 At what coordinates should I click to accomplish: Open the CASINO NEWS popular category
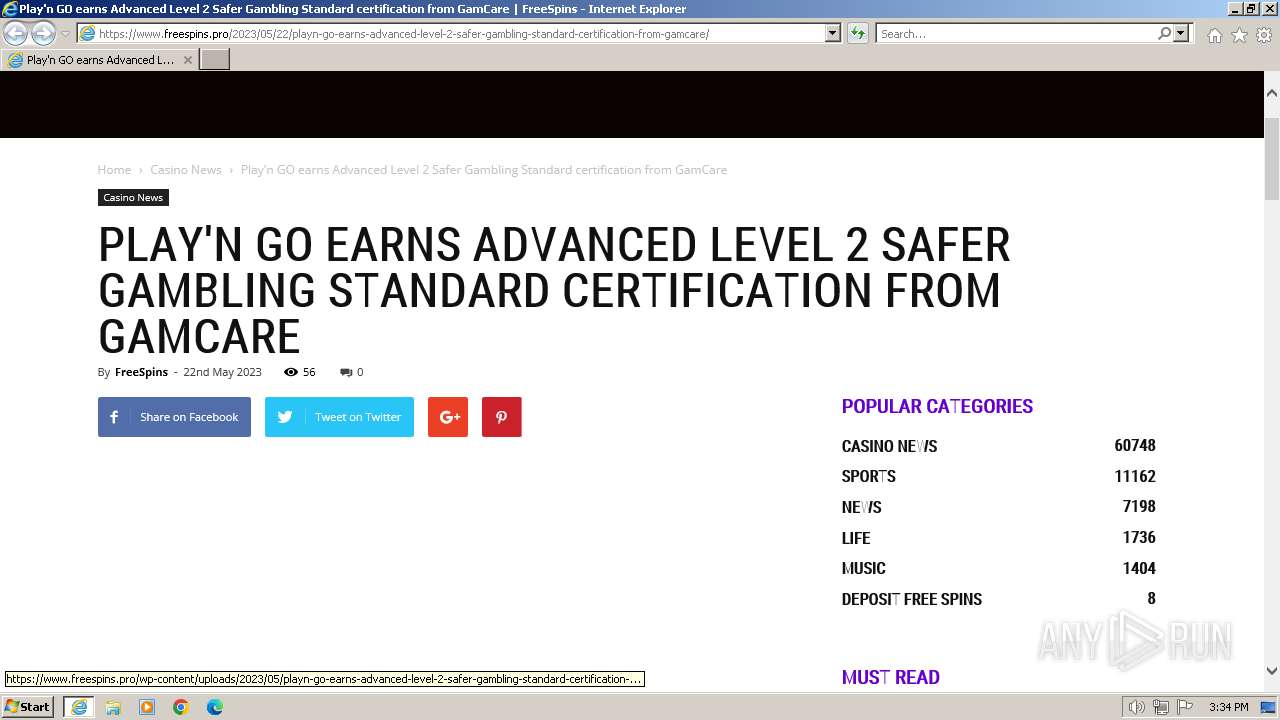click(889, 446)
